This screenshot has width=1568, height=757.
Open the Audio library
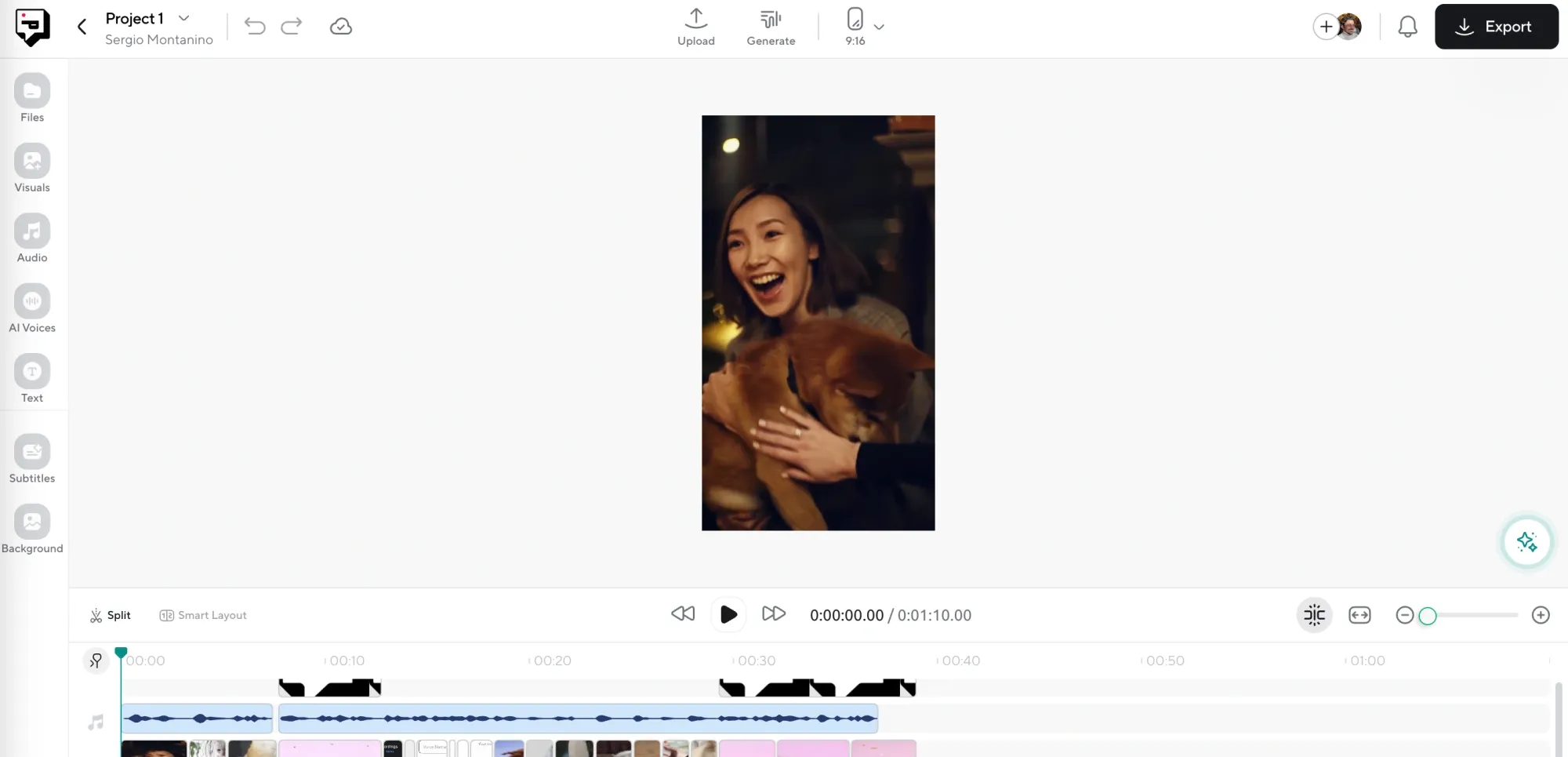[31, 235]
